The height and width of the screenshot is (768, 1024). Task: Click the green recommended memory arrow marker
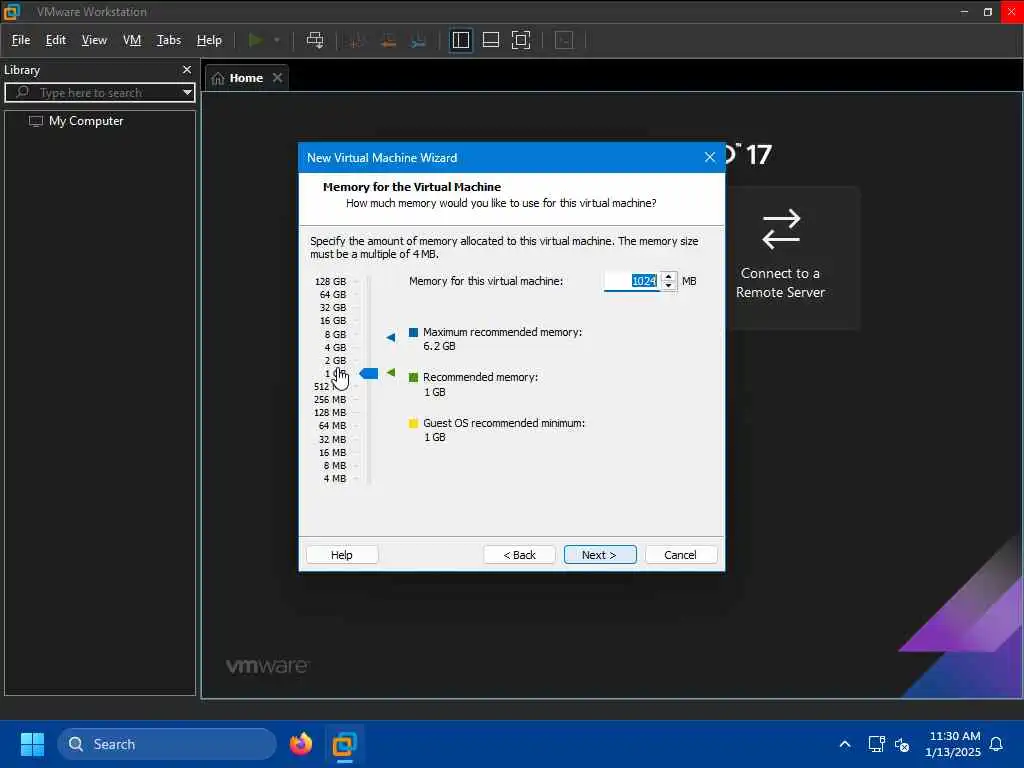point(391,373)
